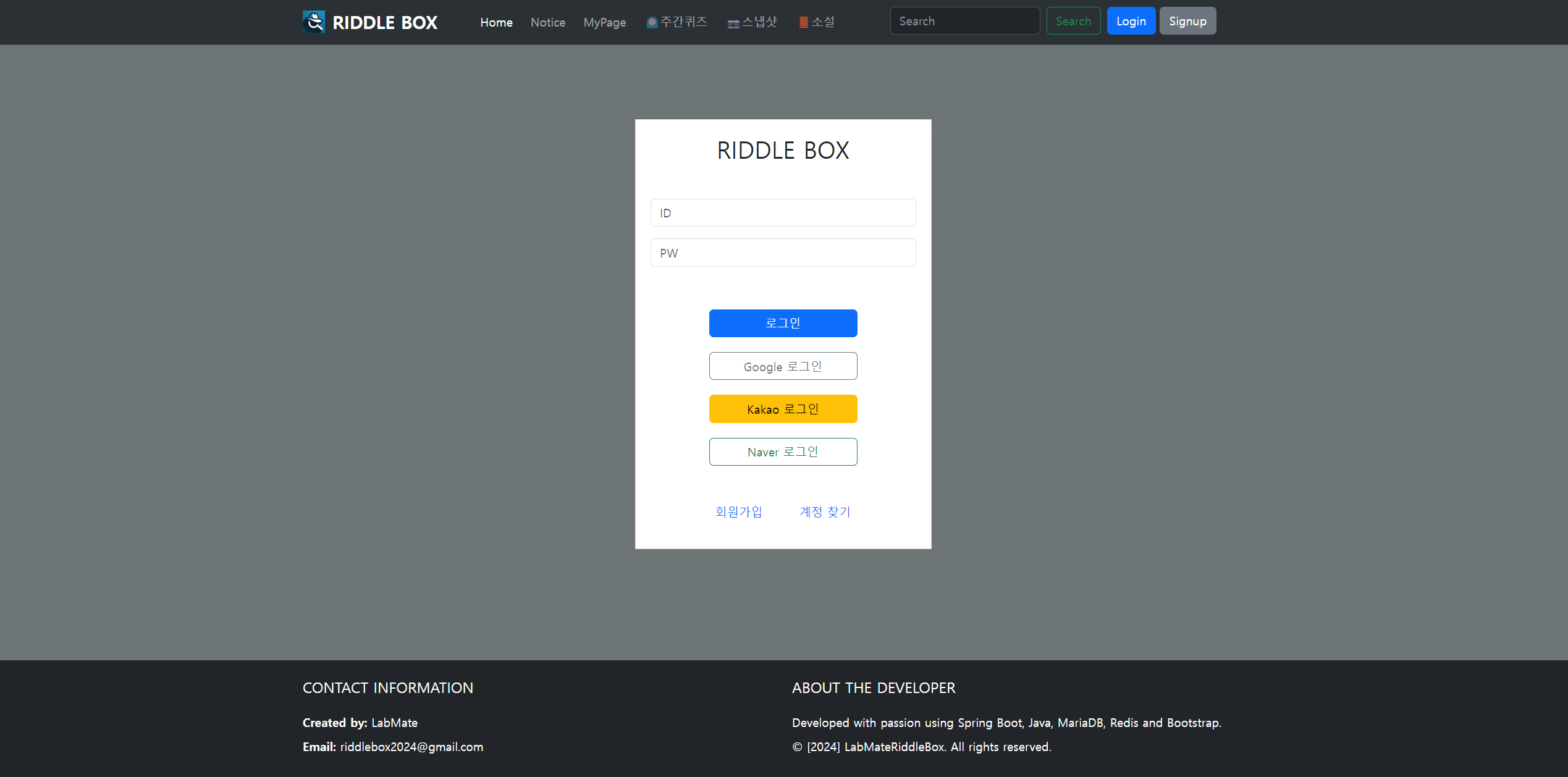Viewport: 1568px width, 777px height.
Task: Open the Notice page
Action: pos(547,22)
